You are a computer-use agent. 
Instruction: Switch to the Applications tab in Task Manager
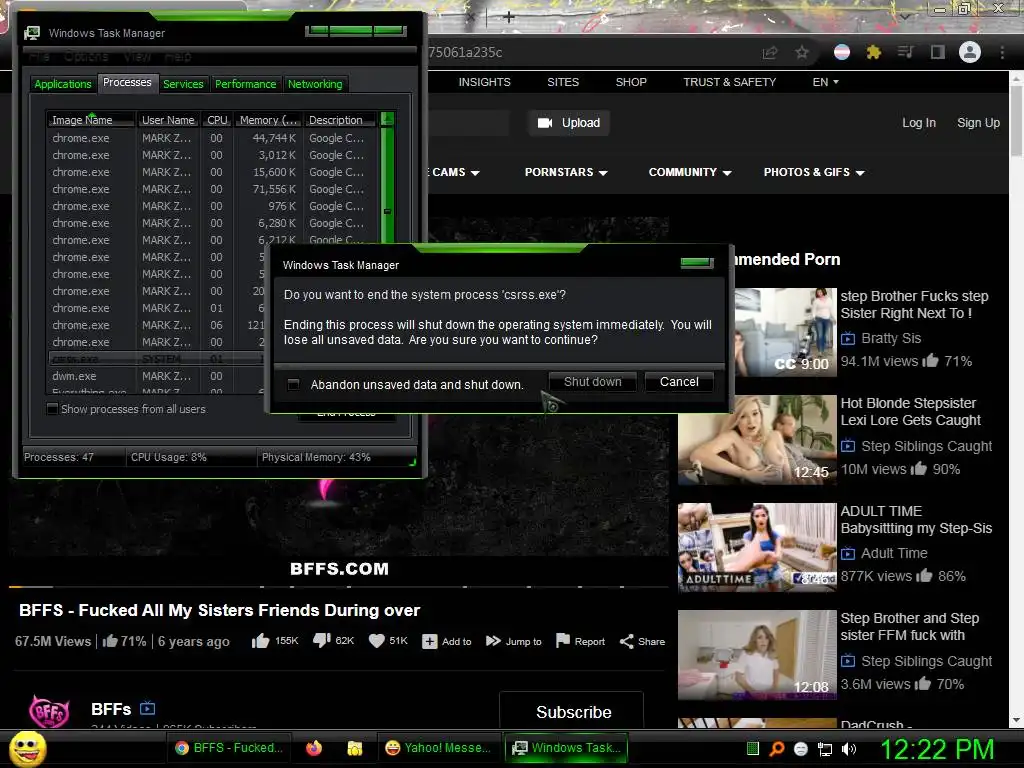[63, 84]
